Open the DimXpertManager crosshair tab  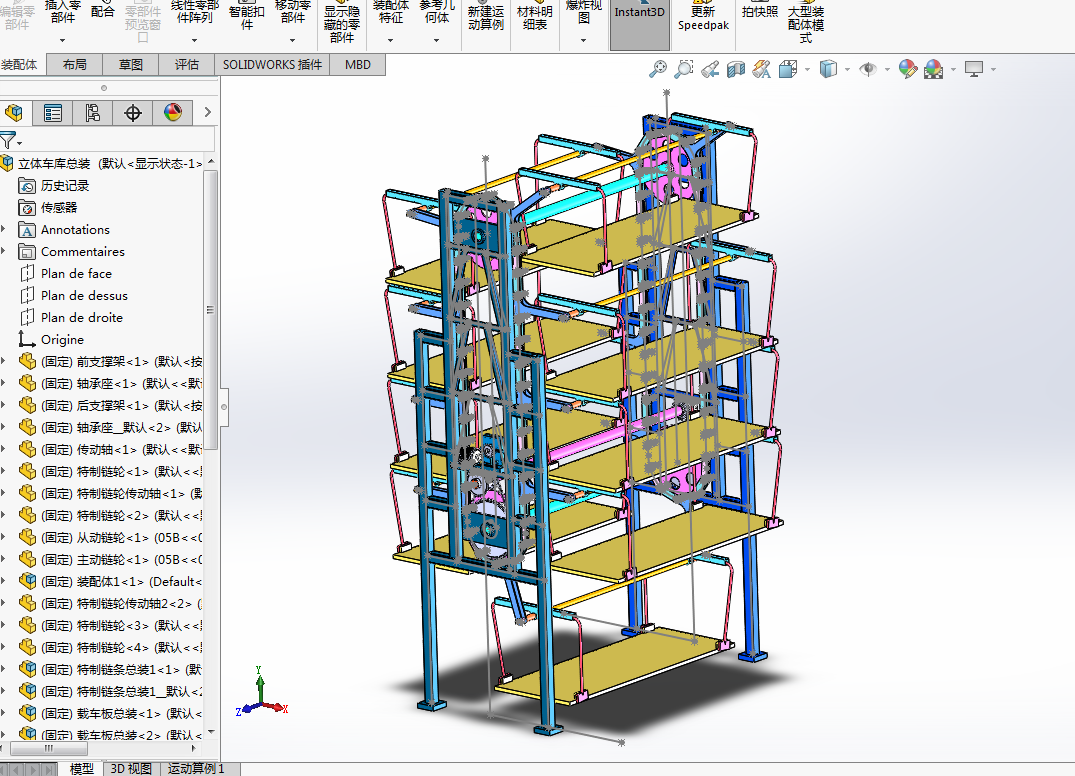pyautogui.click(x=132, y=112)
